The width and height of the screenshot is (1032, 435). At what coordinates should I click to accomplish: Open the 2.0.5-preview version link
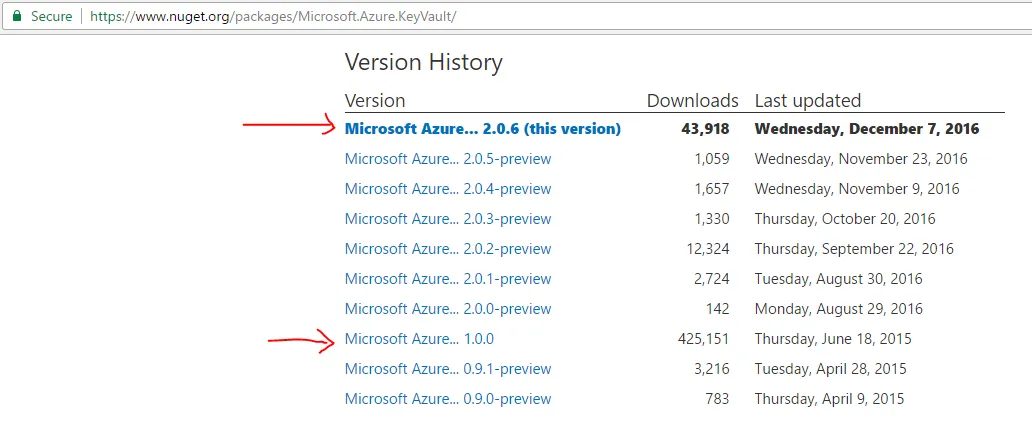pos(448,159)
